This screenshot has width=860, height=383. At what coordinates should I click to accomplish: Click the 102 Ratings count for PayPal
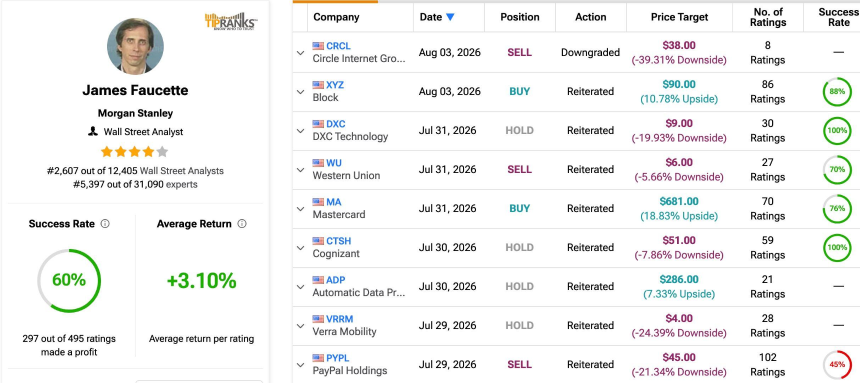click(x=767, y=364)
